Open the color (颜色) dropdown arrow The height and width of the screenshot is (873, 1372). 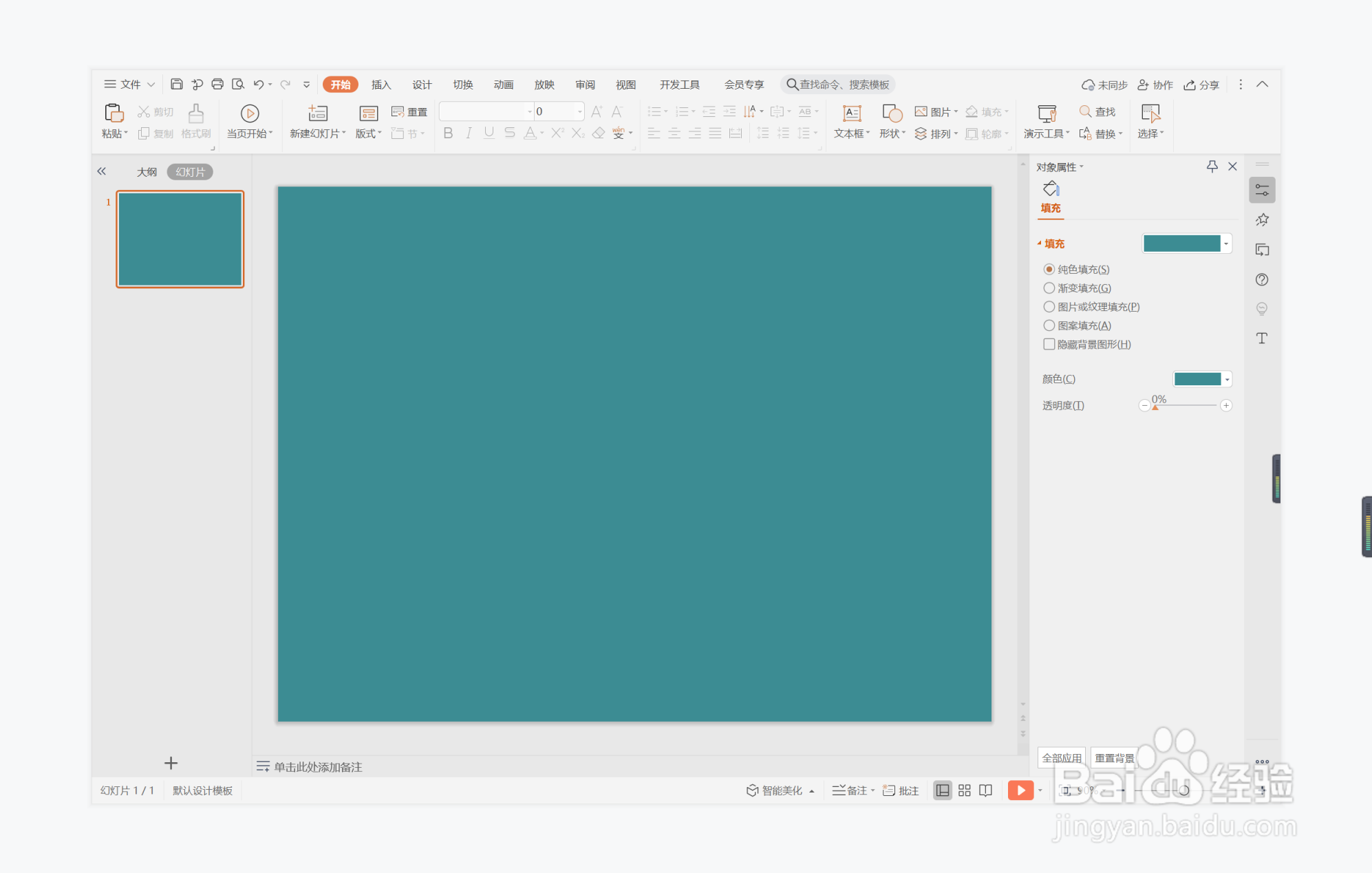tap(1227, 379)
